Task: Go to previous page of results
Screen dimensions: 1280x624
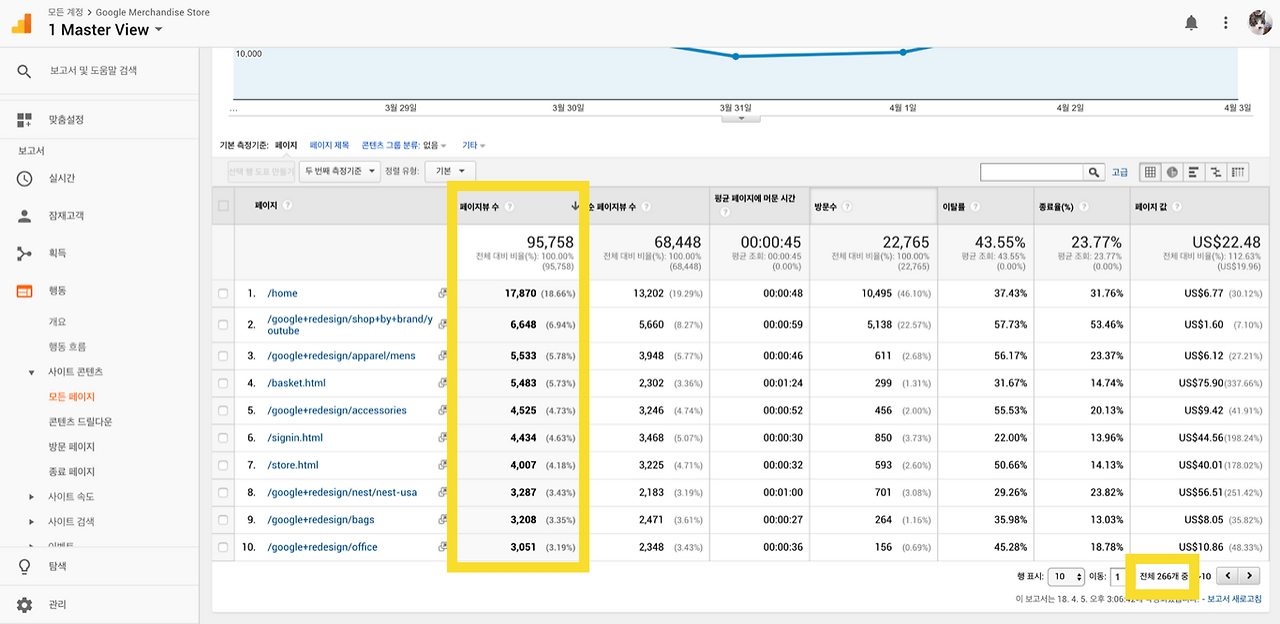Action: point(1229,576)
